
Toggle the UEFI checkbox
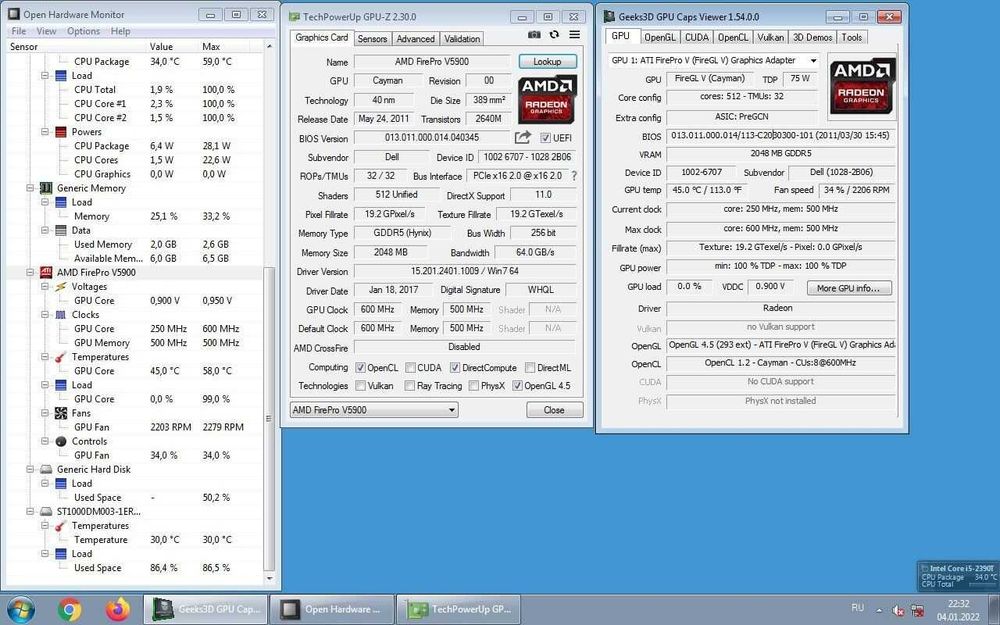point(545,138)
